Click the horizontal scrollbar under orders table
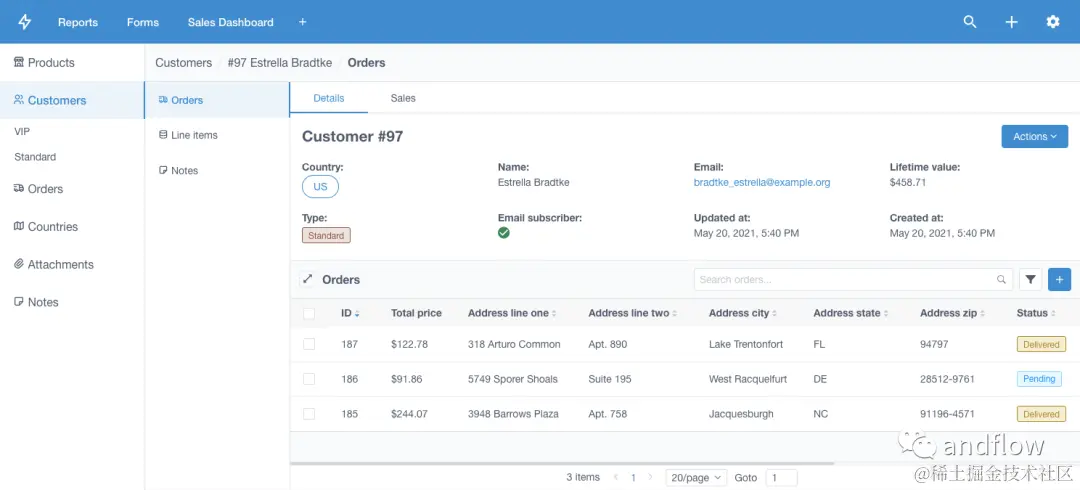This screenshot has width=1080, height=490. [x=562, y=464]
